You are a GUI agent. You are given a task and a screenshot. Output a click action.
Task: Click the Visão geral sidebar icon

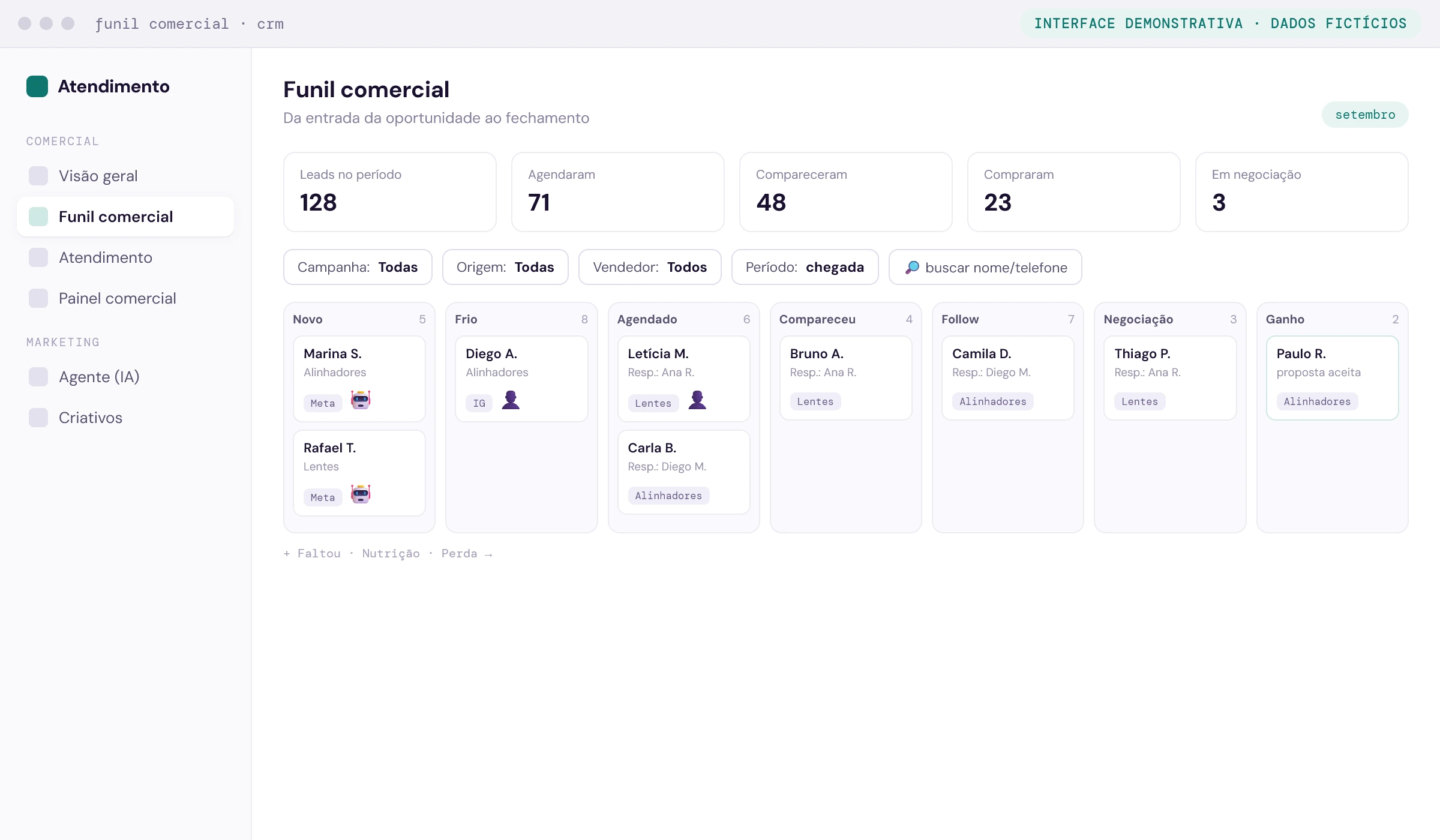click(38, 176)
